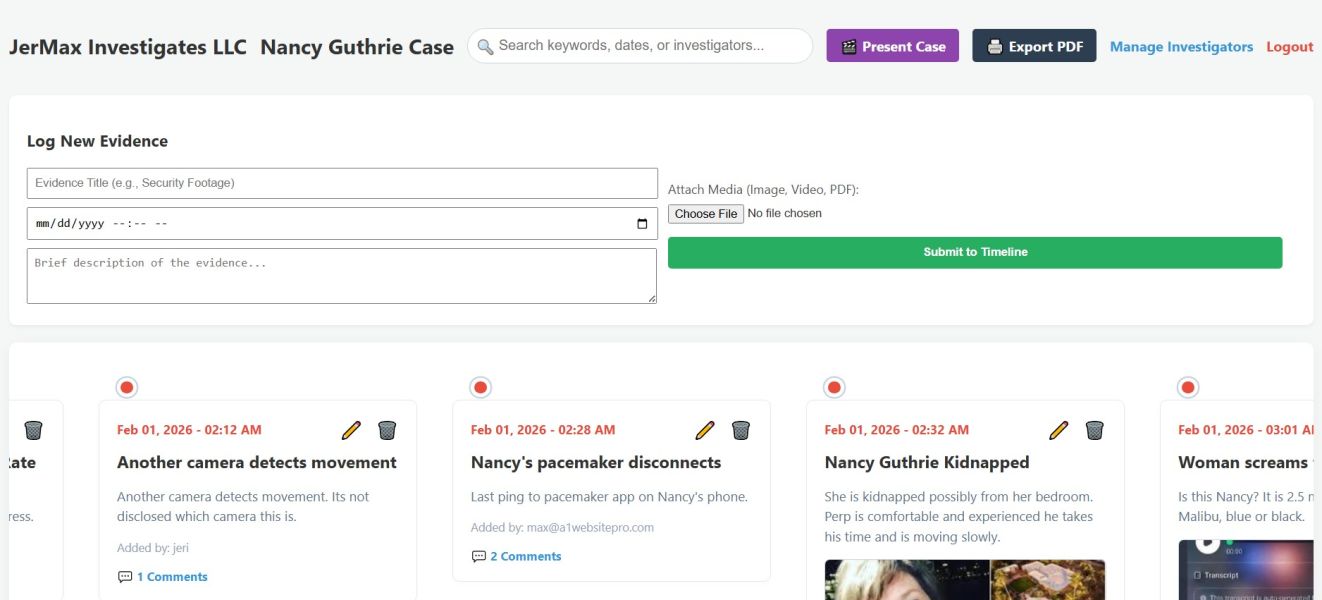Click the red dot marker above 'Nancy's pacemaker disconnects'
Image resolution: width=1322 pixels, height=600 pixels.
pos(480,385)
